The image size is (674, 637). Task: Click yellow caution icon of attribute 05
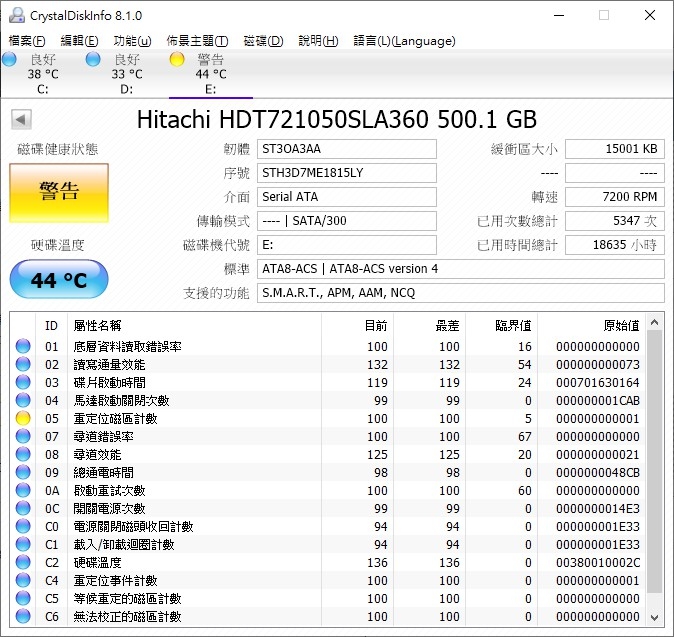pyautogui.click(x=23, y=419)
